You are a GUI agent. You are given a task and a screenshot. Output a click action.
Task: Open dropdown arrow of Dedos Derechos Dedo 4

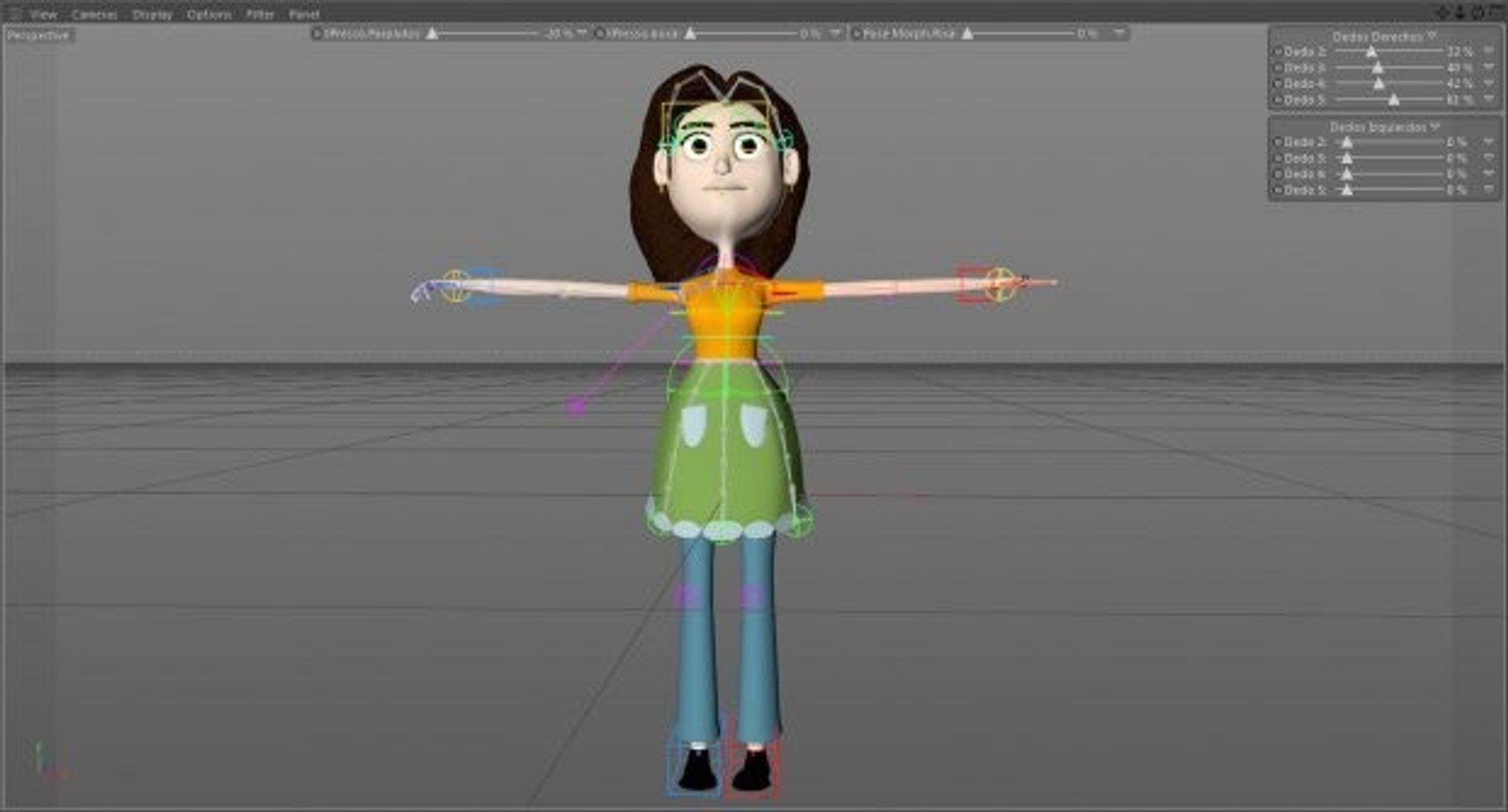click(1488, 84)
